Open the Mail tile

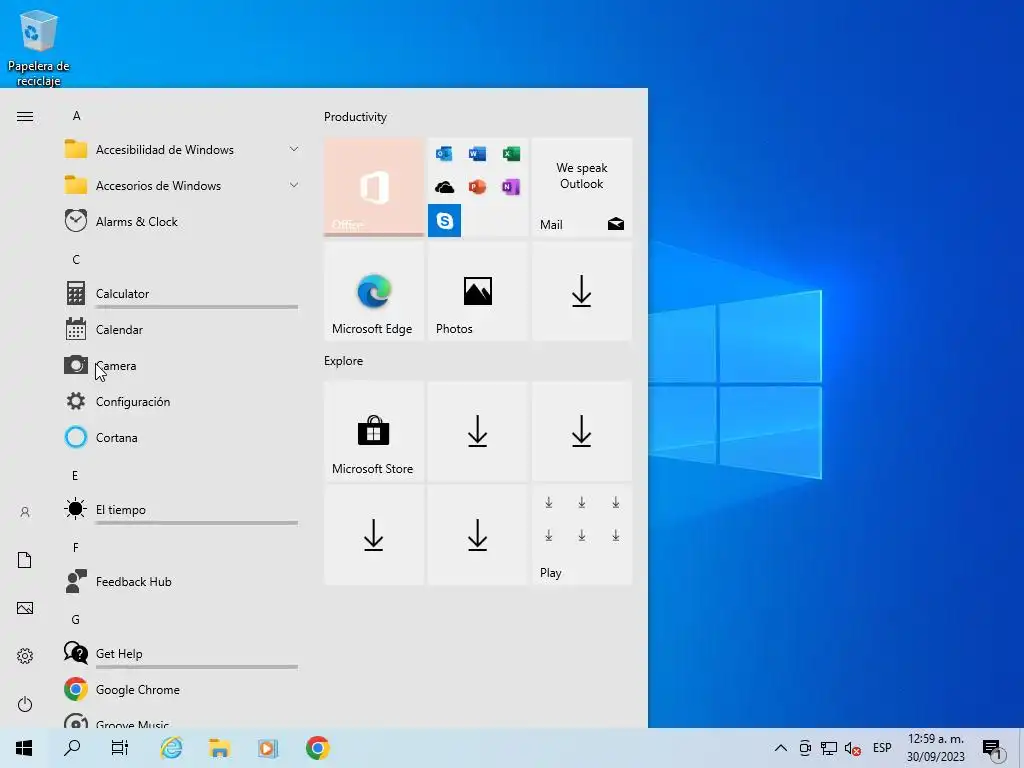click(582, 187)
